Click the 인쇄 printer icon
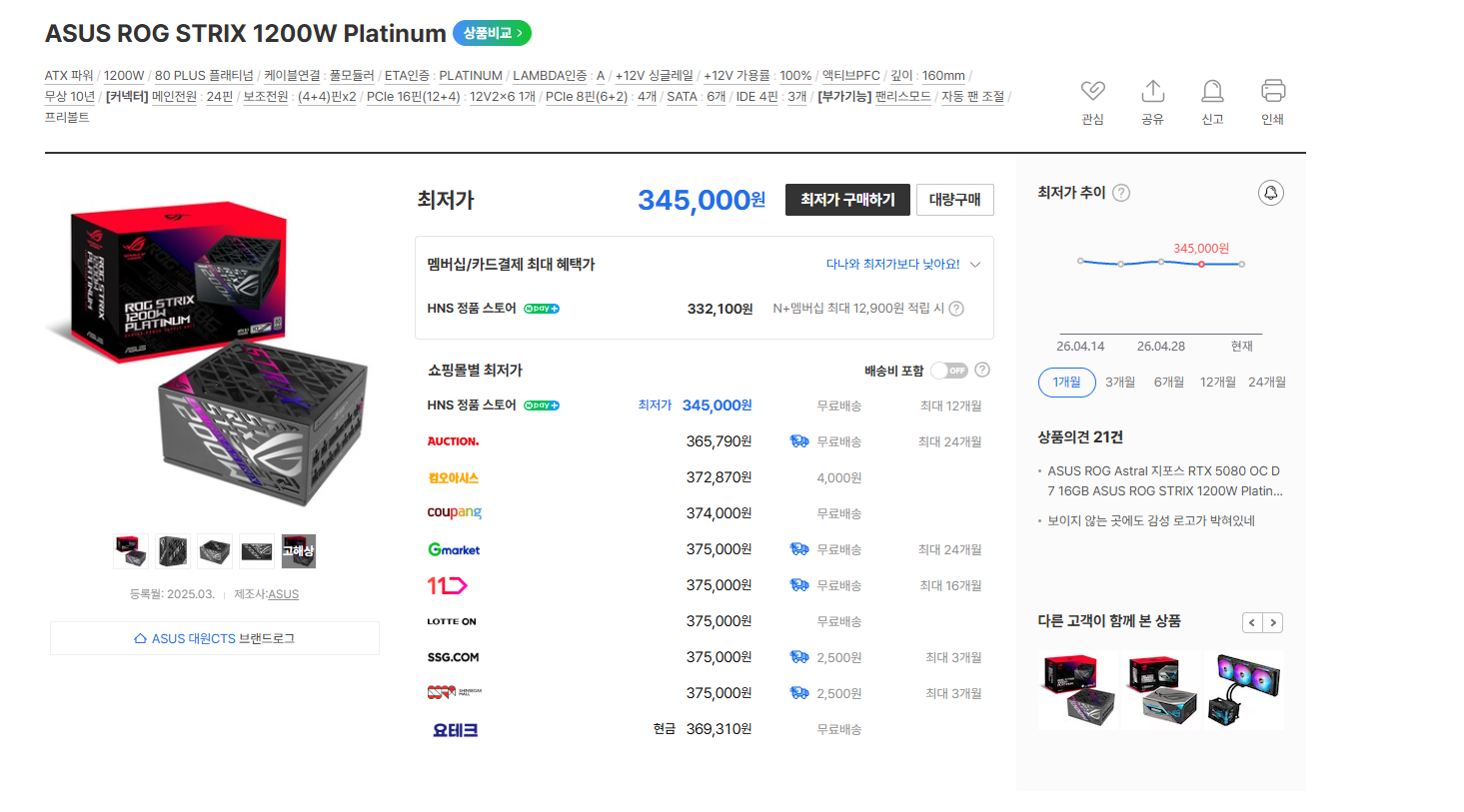The width and height of the screenshot is (1464, 812). coord(1273,91)
